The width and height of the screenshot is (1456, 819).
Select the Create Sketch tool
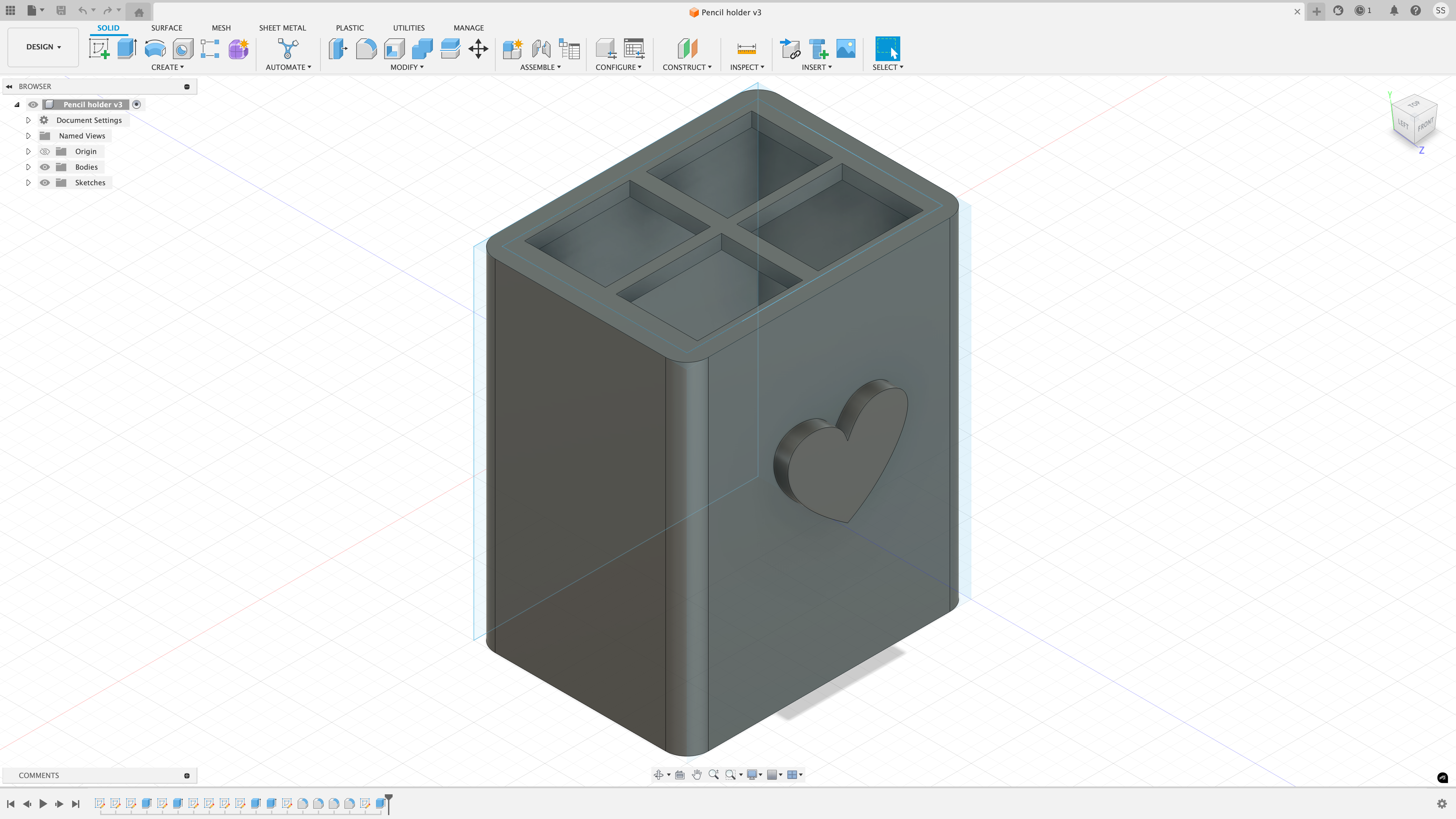(x=99, y=49)
